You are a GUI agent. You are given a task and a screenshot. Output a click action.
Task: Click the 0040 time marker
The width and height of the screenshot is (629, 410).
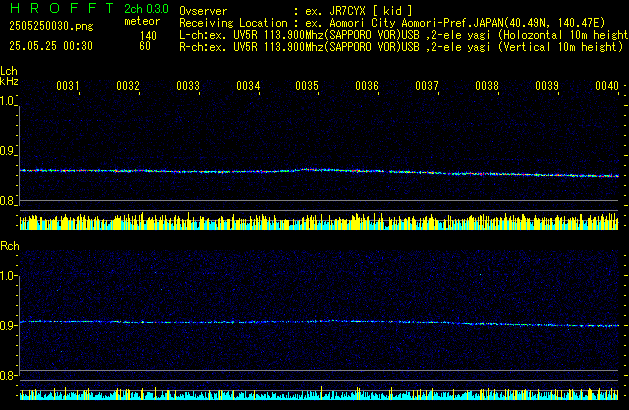607,86
